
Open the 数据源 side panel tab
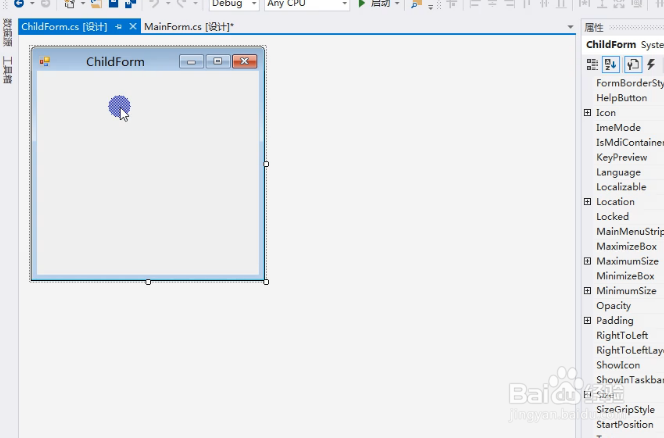tap(7, 33)
